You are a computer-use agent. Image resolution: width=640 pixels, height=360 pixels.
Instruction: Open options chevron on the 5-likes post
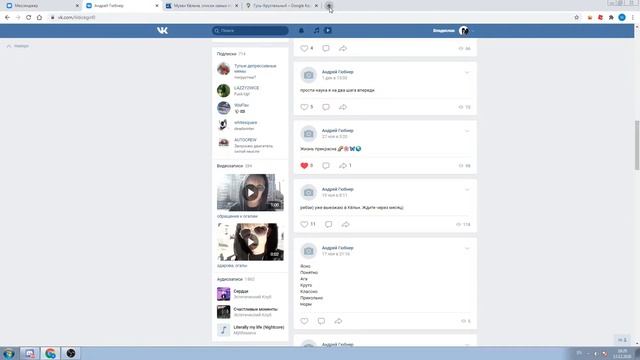click(x=467, y=73)
